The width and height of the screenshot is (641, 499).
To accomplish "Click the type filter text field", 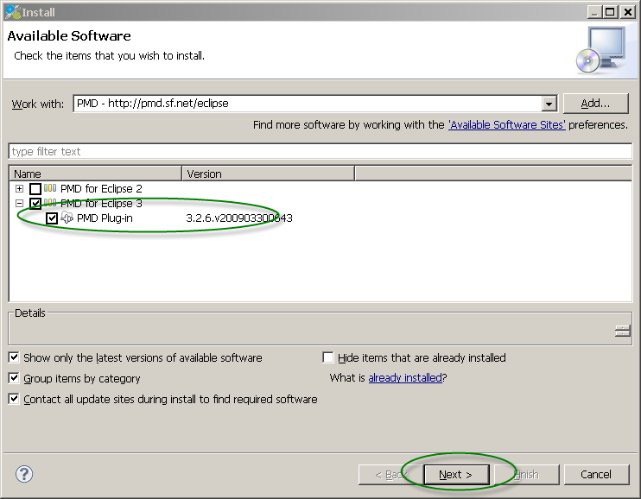I will [320, 151].
